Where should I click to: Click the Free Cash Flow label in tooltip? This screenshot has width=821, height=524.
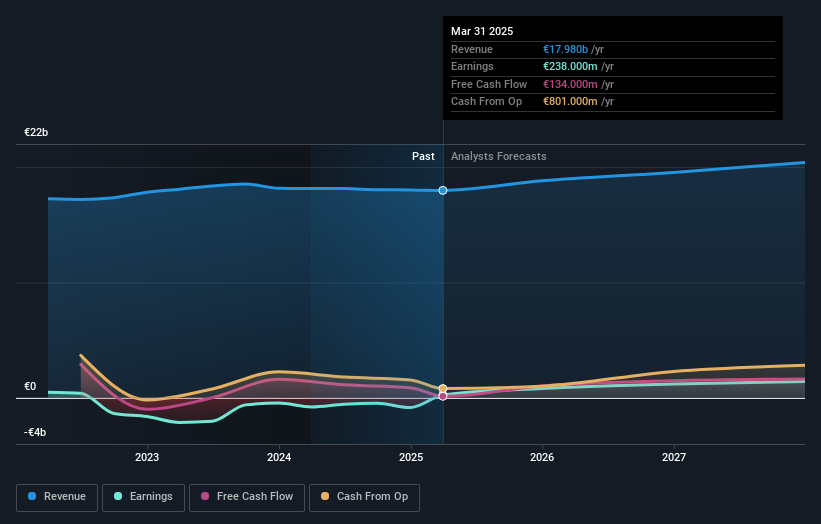(x=489, y=84)
